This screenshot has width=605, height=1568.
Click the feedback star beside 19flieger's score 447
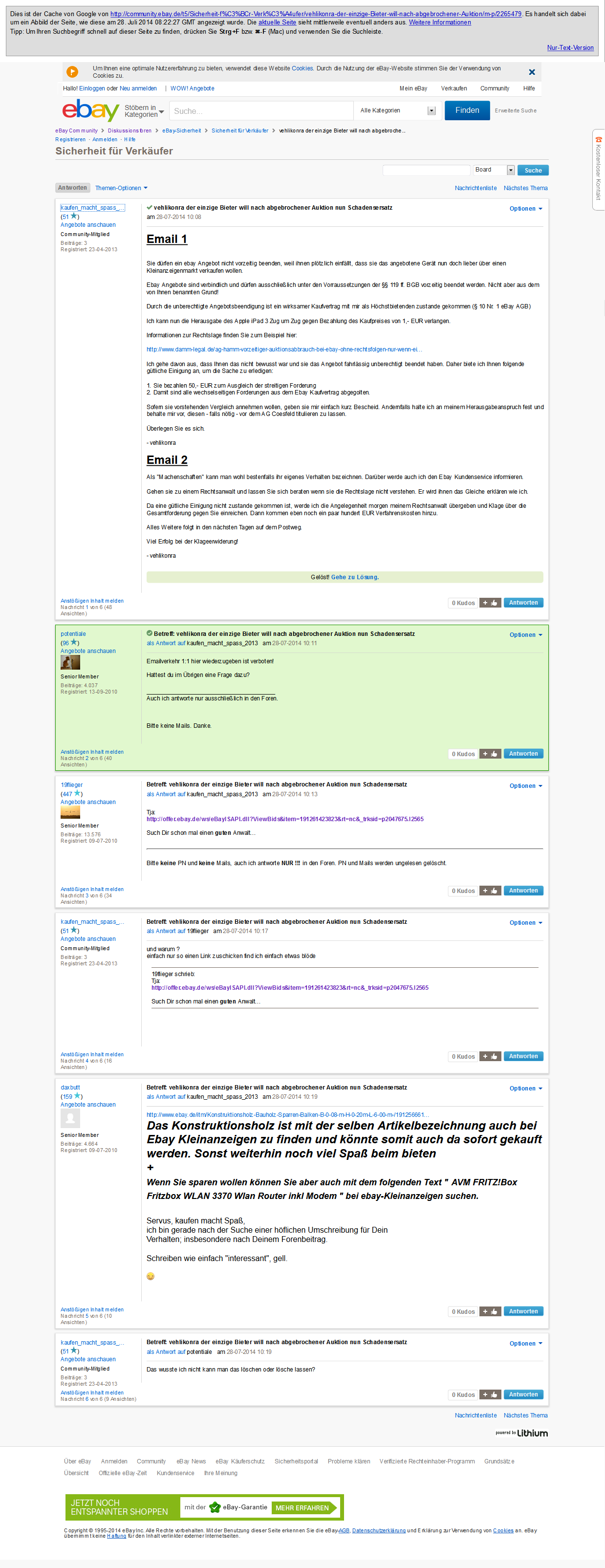point(77,793)
